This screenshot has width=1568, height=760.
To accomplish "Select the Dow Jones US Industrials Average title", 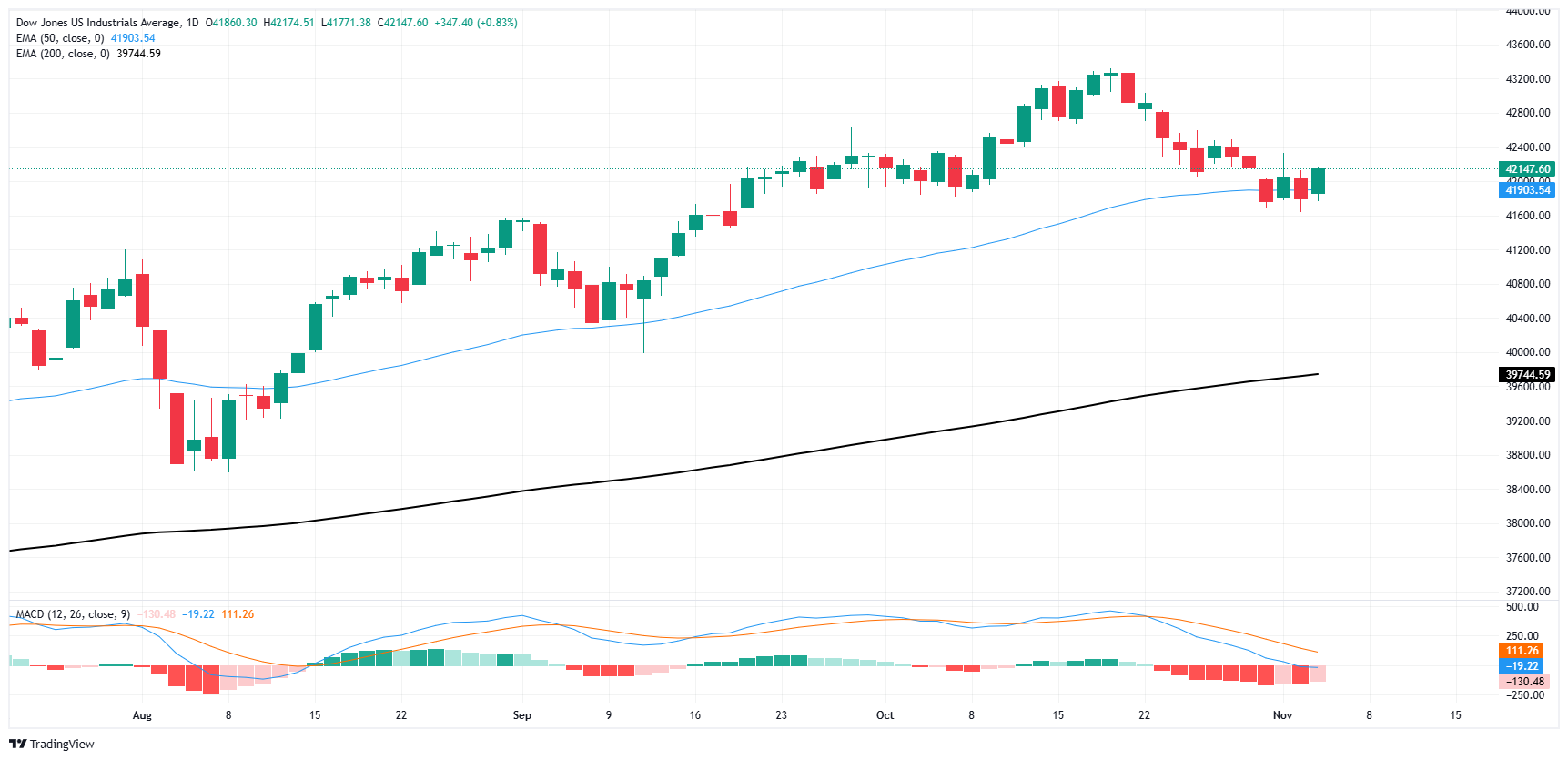I will (98, 23).
